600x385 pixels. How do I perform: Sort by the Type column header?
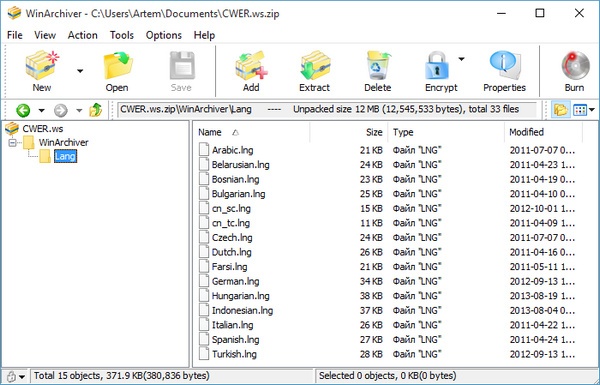click(446, 132)
